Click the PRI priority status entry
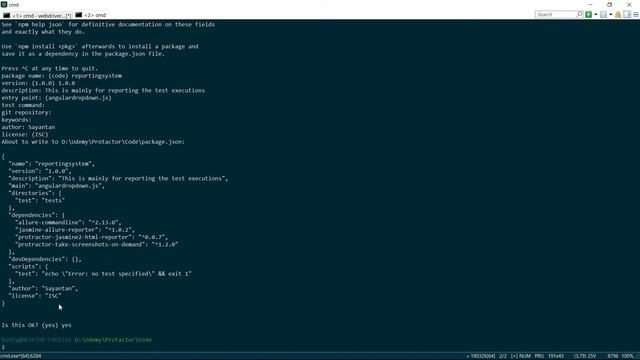This screenshot has width=640, height=360. coord(539,356)
